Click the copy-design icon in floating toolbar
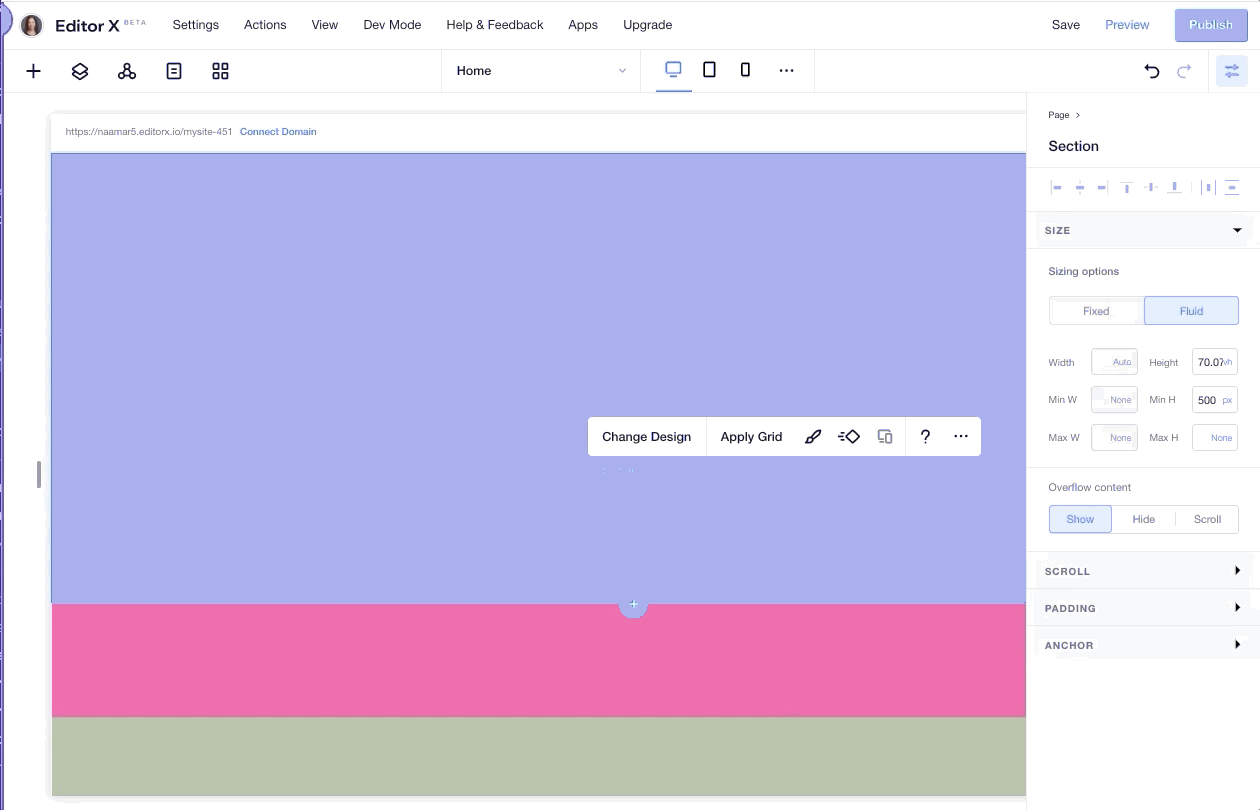The width and height of the screenshot is (1260, 810). coord(885,437)
